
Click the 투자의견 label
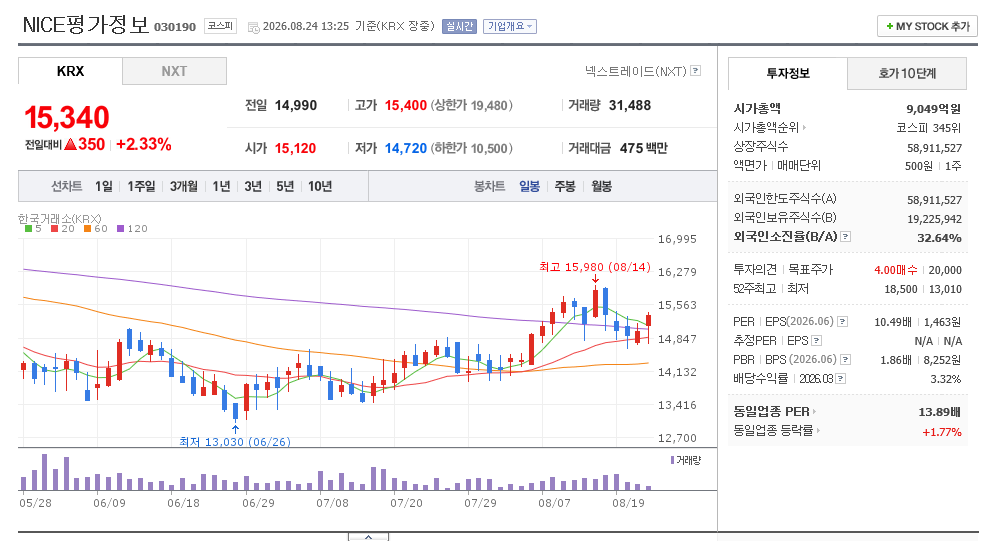[755, 269]
